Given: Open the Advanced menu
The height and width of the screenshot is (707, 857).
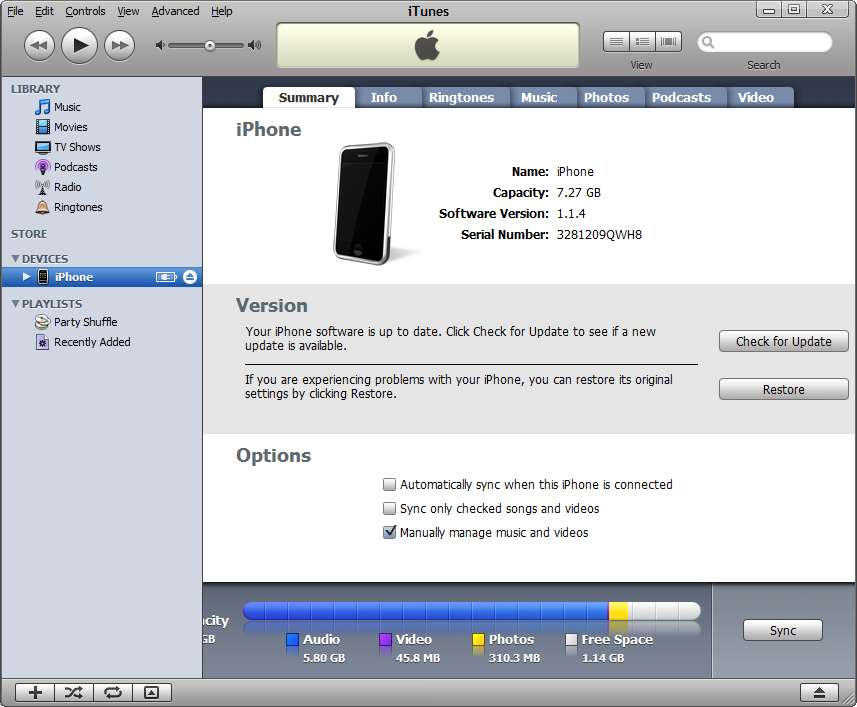Looking at the screenshot, I should point(175,11).
